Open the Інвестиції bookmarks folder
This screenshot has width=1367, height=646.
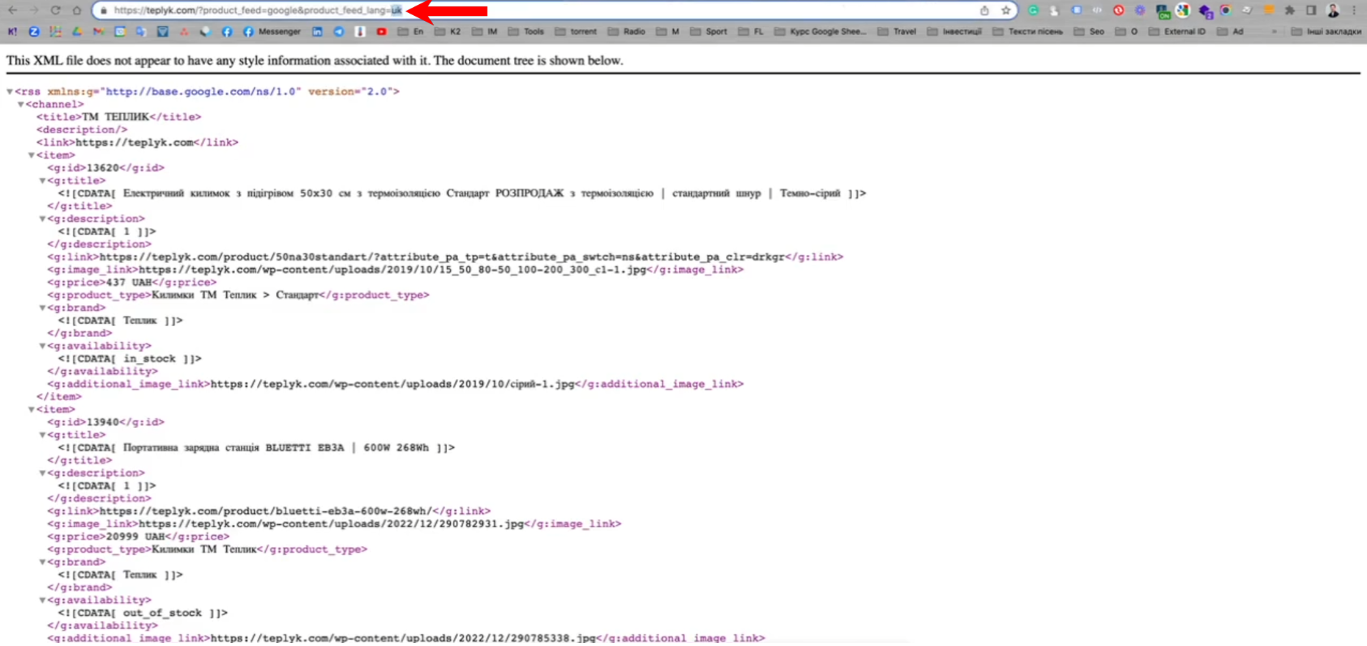[955, 32]
